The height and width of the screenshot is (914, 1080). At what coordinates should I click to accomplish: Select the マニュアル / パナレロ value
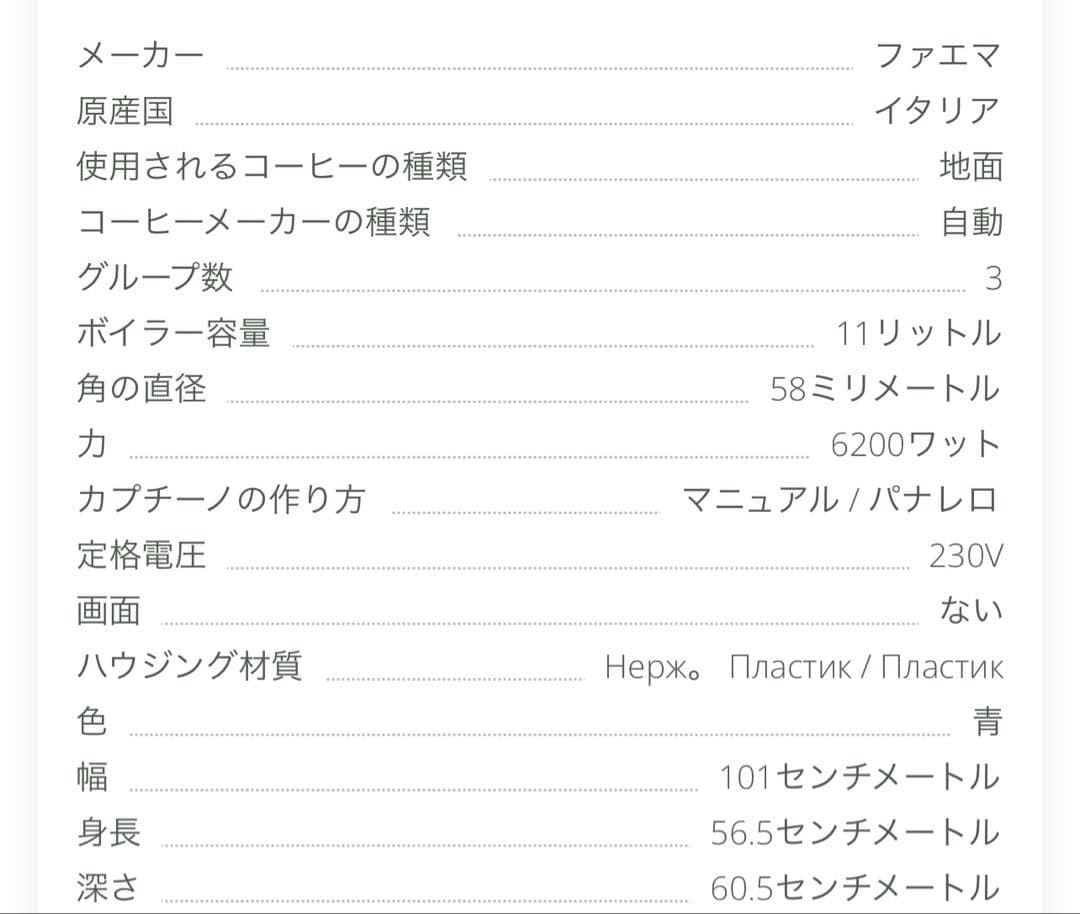pos(840,499)
